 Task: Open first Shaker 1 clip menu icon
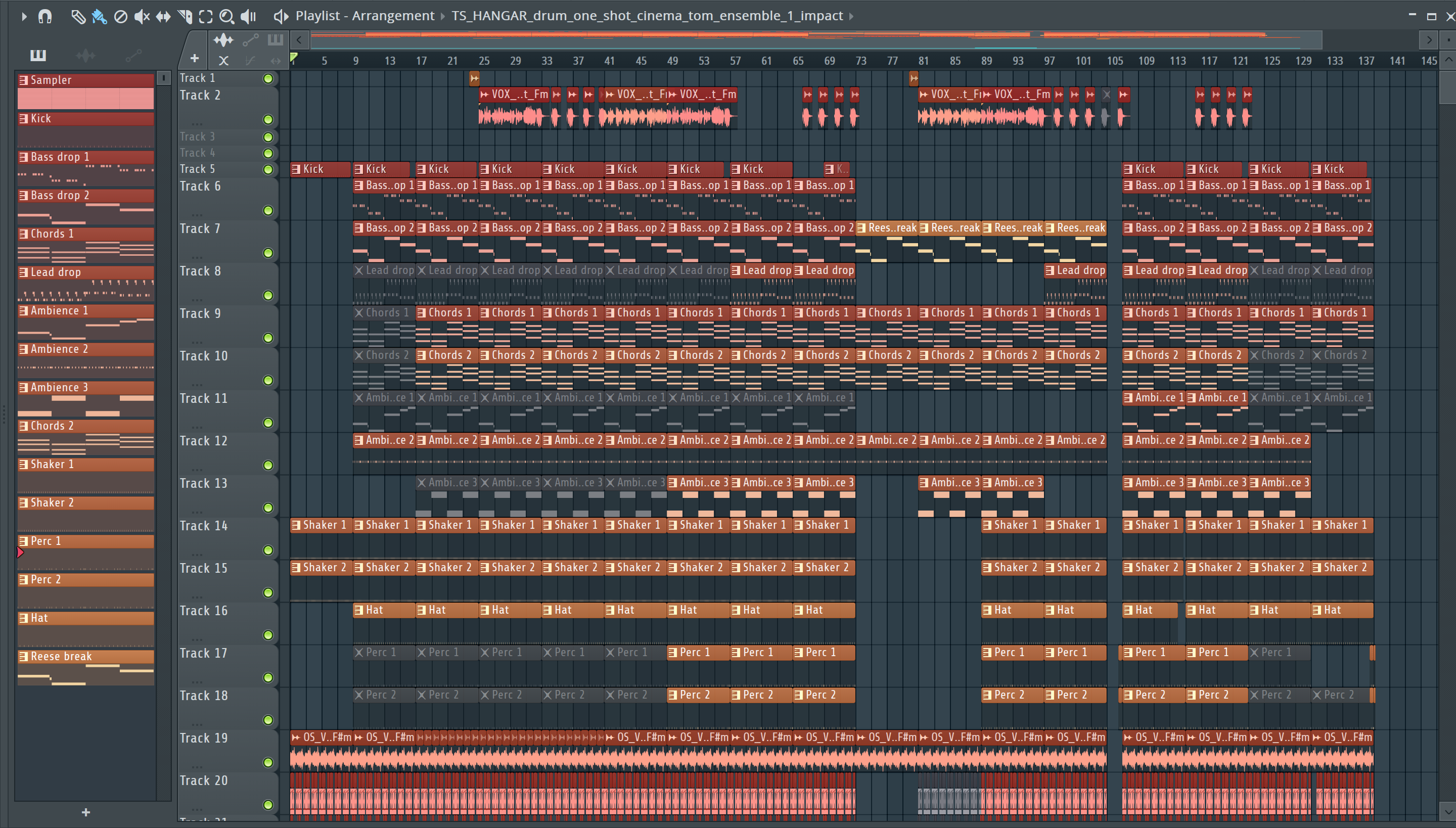click(296, 525)
